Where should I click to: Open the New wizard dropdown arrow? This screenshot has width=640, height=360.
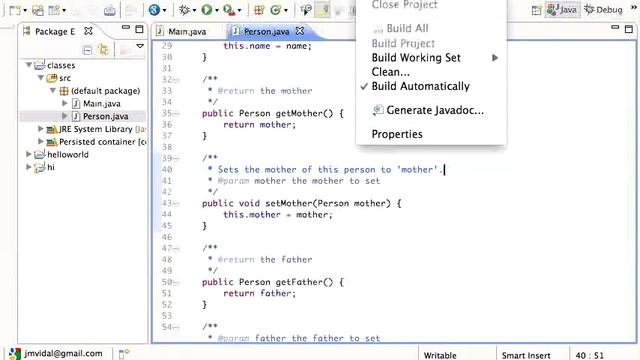(x=25, y=10)
